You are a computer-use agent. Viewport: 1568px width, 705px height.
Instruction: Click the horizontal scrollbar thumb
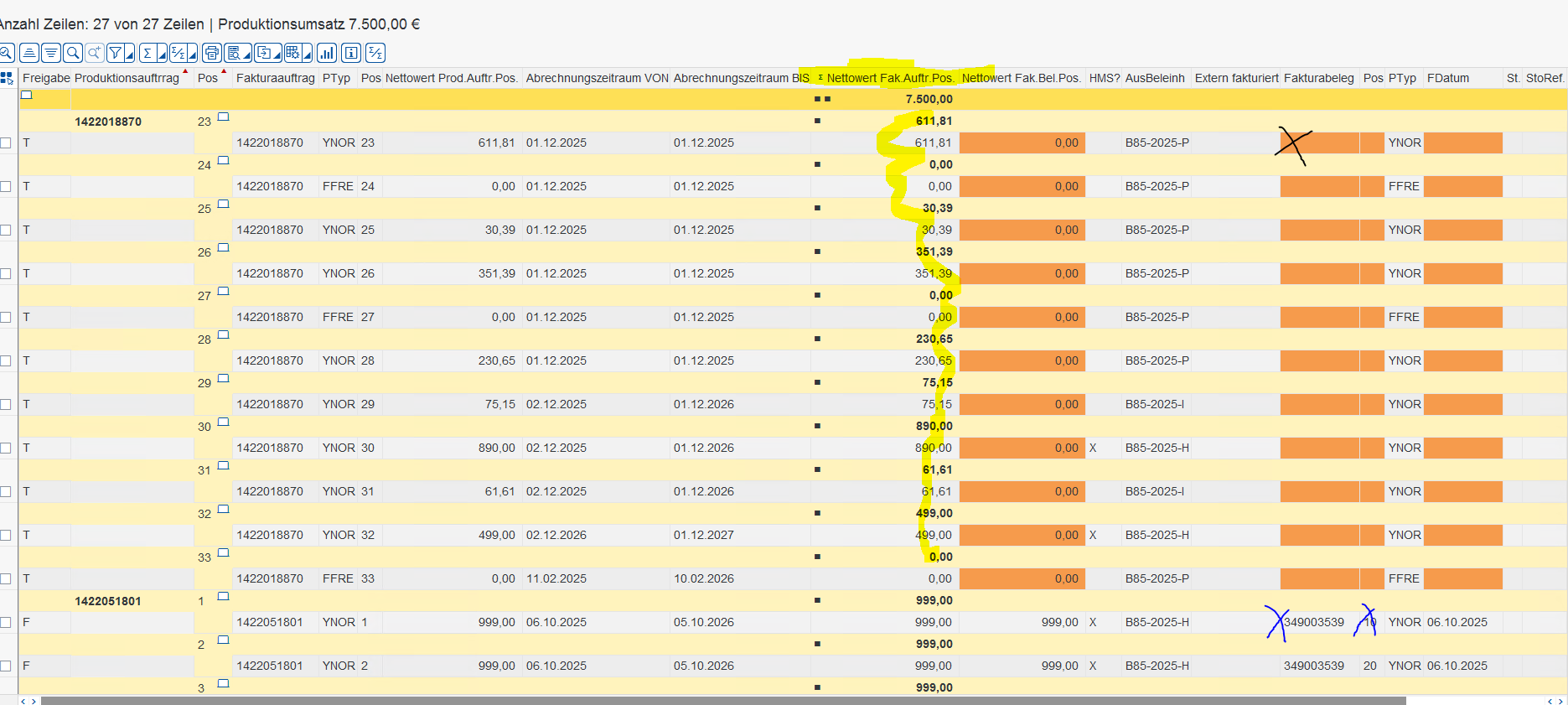(x=723, y=701)
